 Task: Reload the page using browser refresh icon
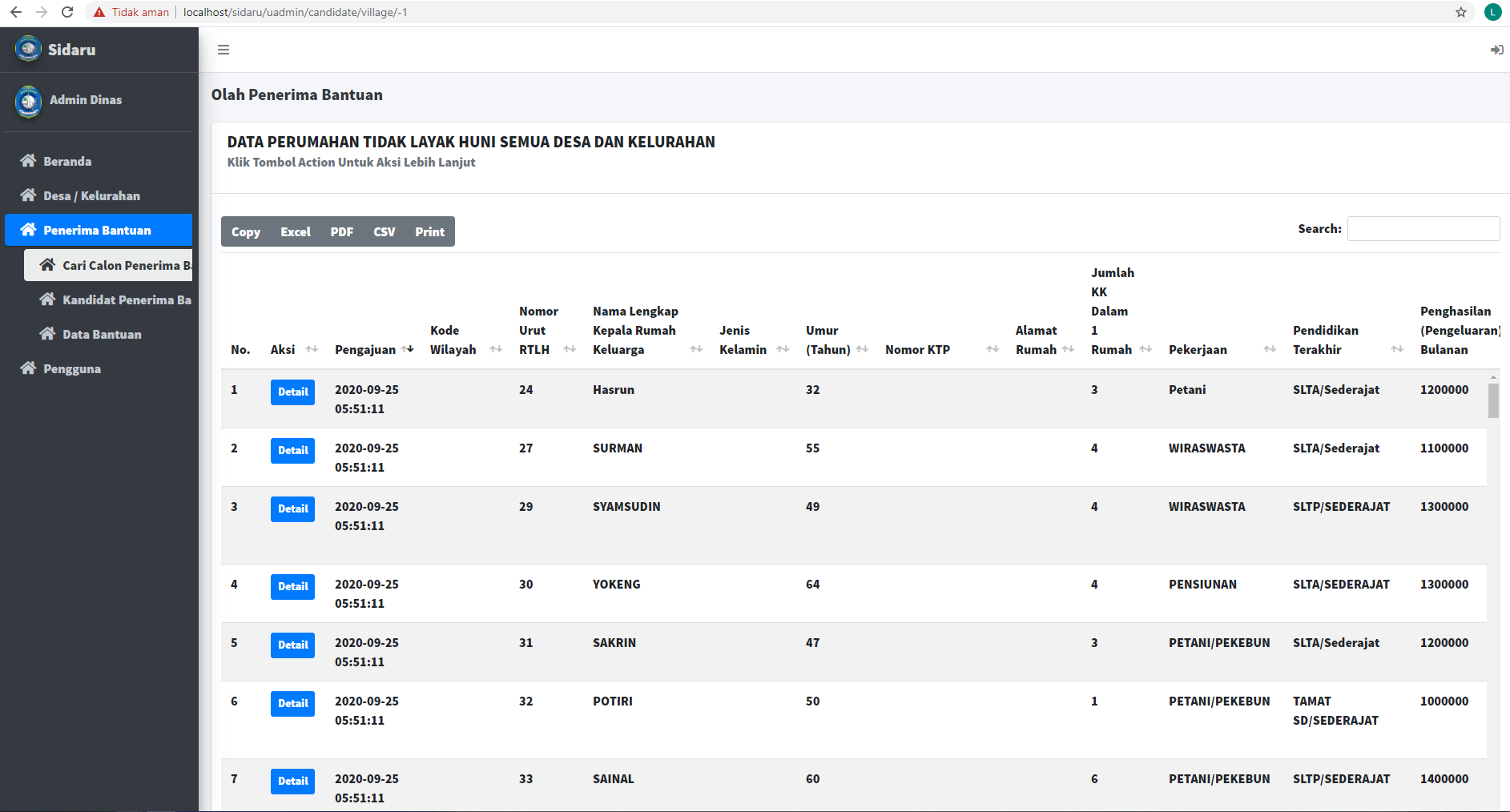[x=67, y=12]
